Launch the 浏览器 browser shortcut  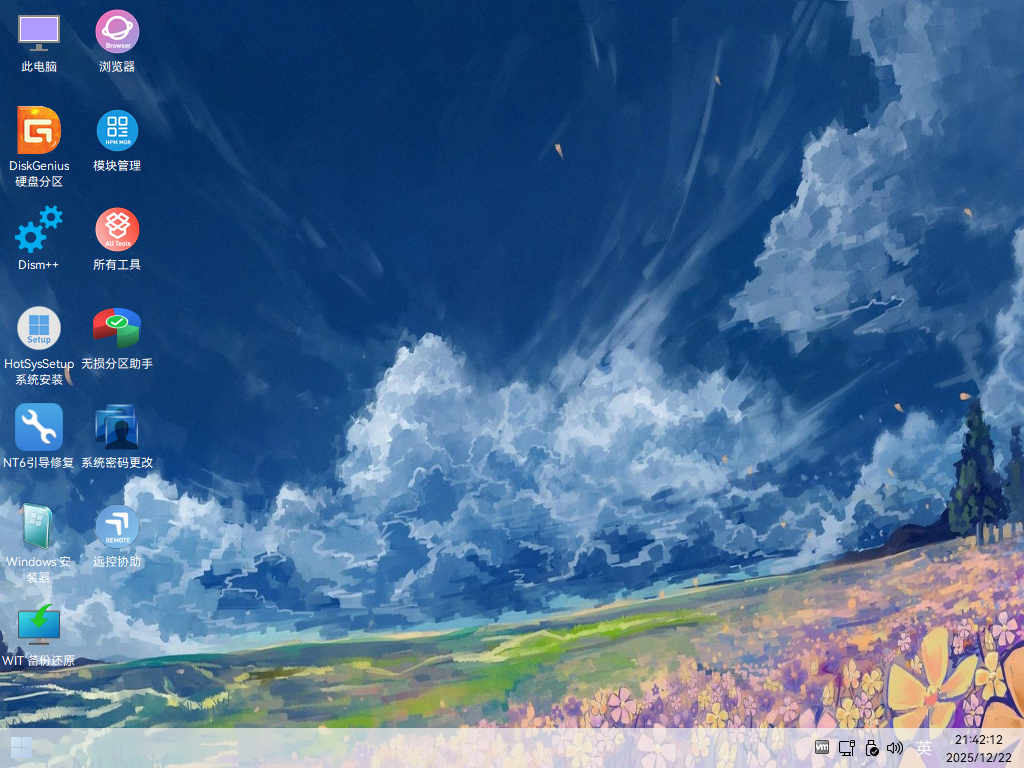click(x=117, y=32)
